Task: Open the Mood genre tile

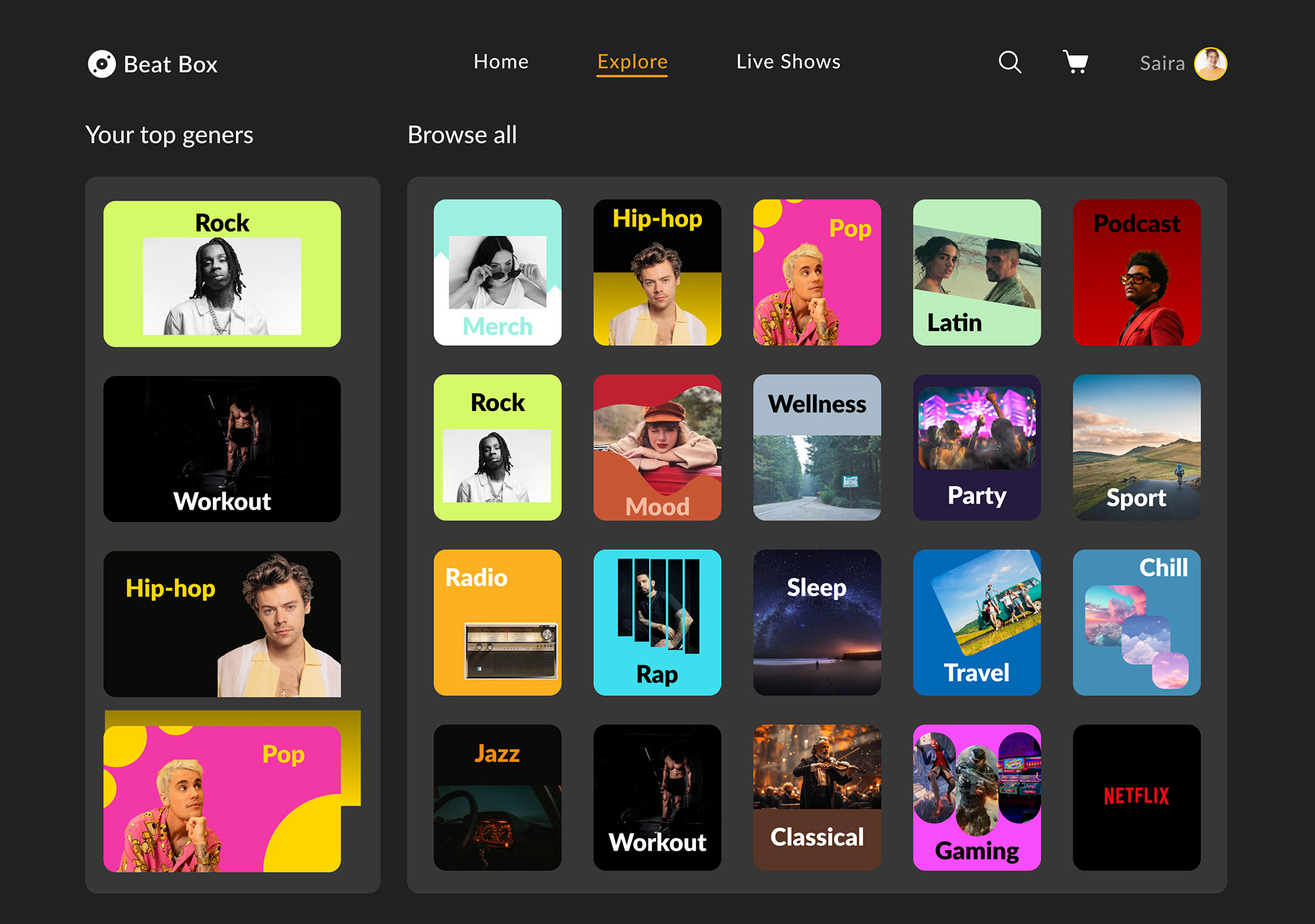Action: [x=657, y=447]
